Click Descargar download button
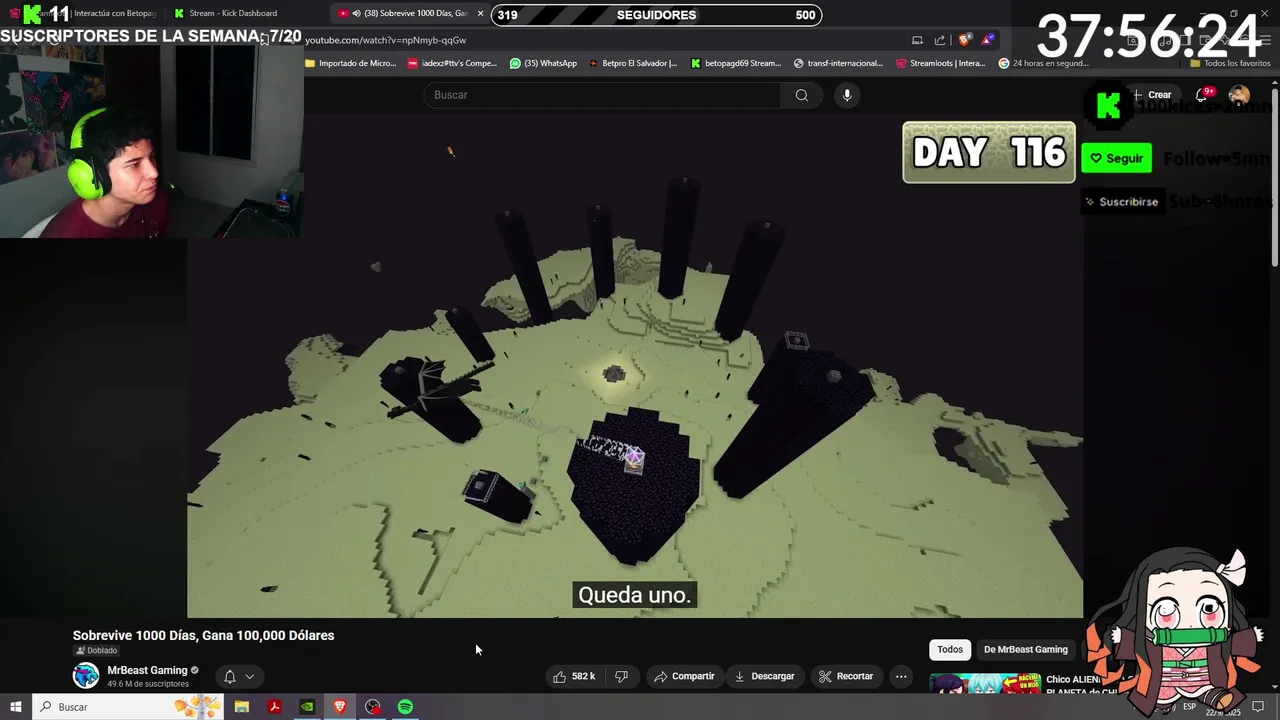 coord(764,677)
